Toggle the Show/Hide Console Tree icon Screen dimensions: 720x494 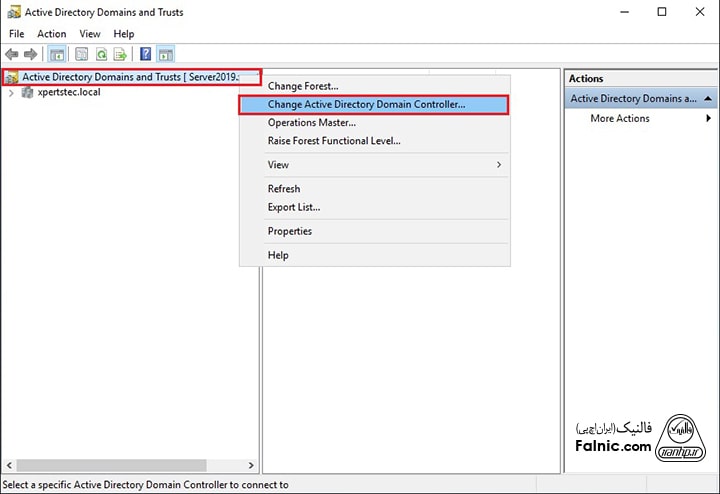click(x=57, y=54)
